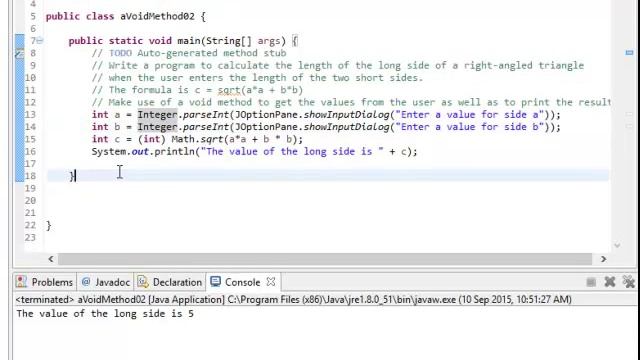Click line number 13 in the gutter
This screenshot has width=640, height=360.
click(31, 115)
